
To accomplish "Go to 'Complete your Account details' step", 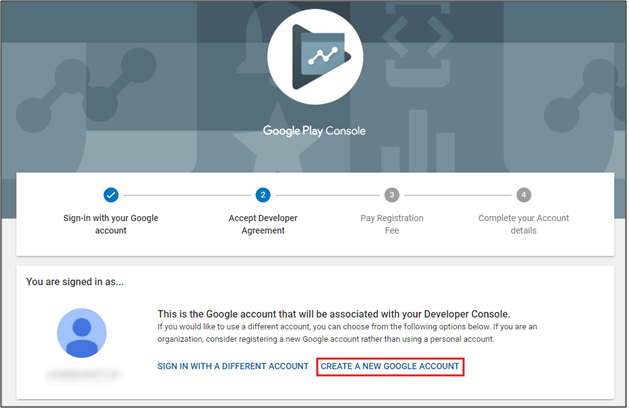I will click(523, 223).
